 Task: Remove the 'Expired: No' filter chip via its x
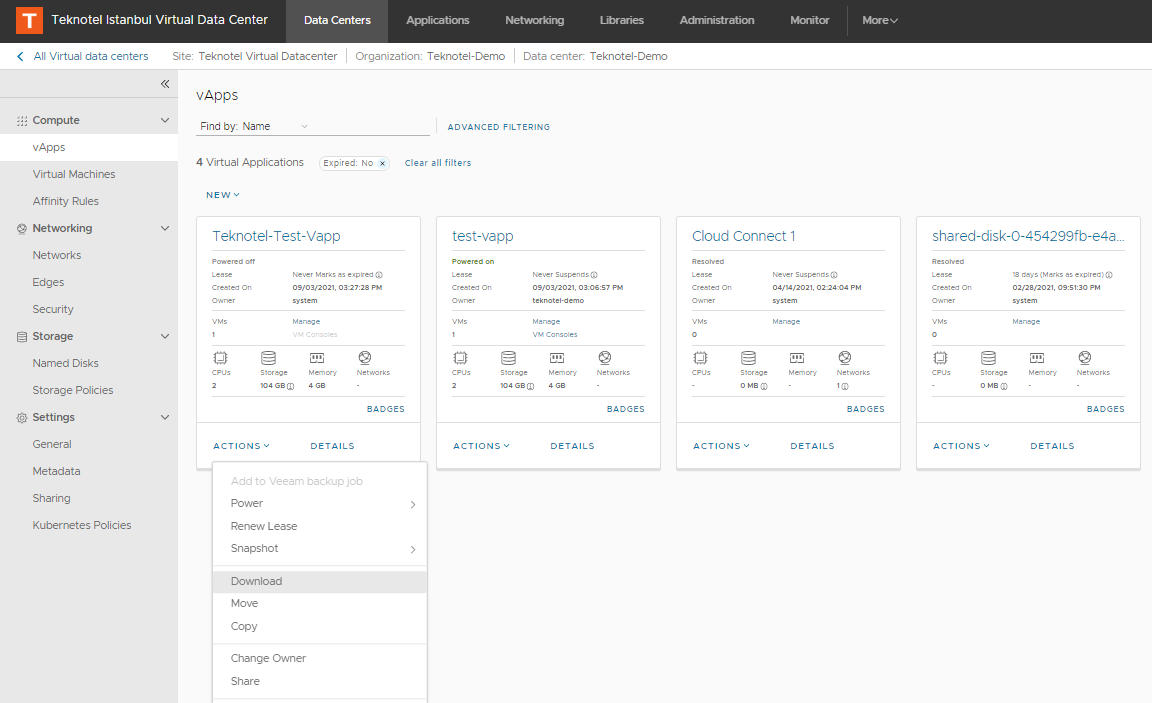[x=382, y=163]
